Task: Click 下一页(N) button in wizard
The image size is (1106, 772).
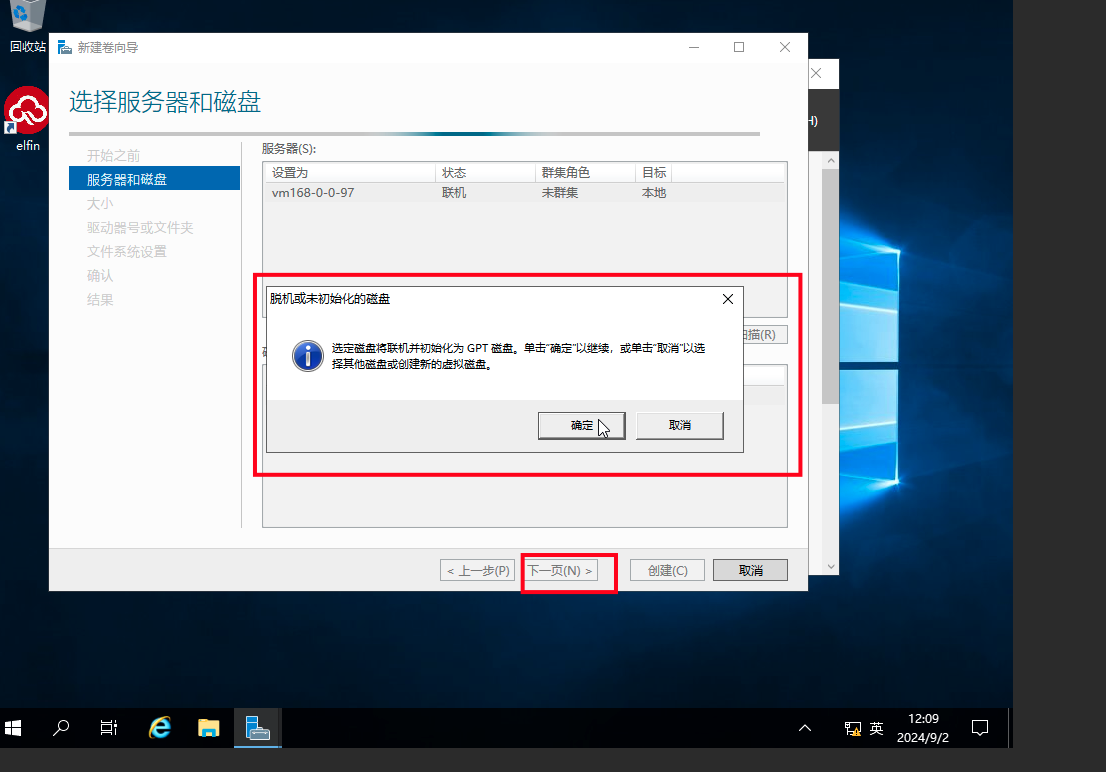Action: click(560, 570)
